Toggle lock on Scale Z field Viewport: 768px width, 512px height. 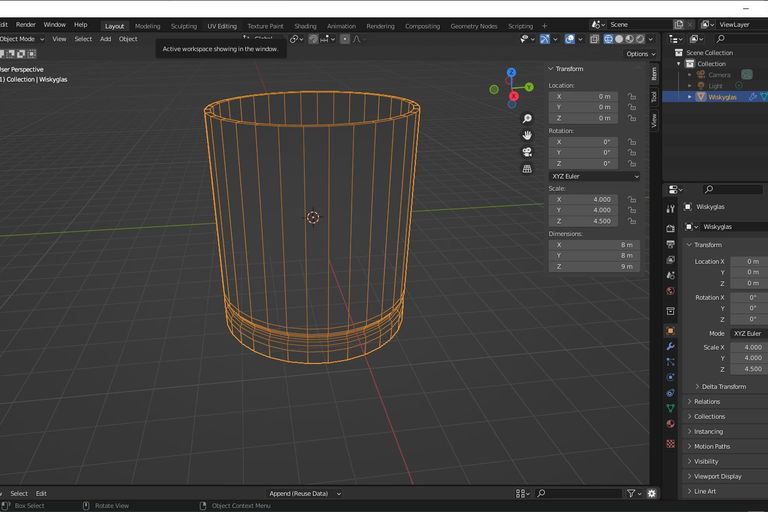tap(632, 221)
